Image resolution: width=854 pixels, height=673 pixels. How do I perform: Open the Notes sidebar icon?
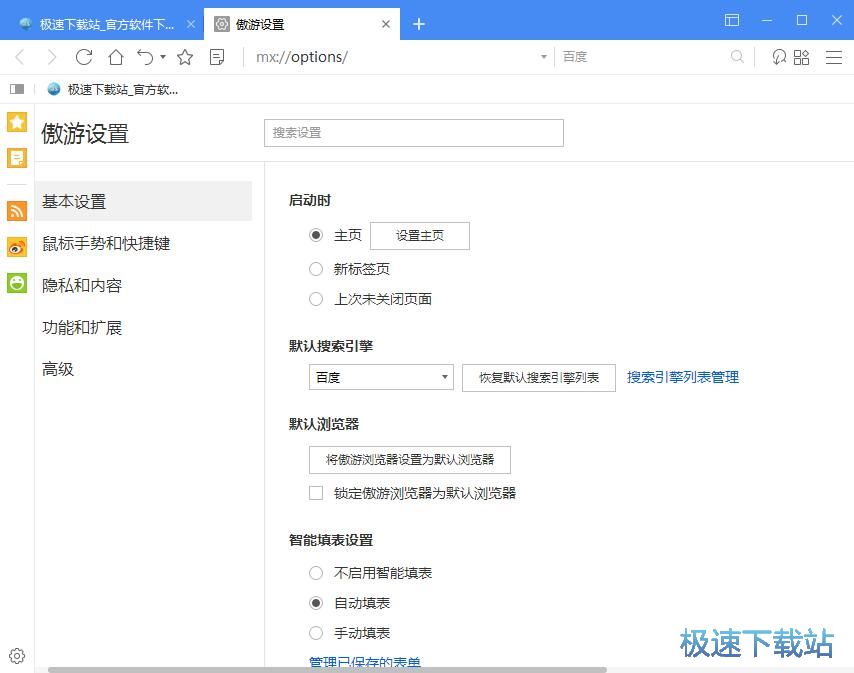pos(17,158)
